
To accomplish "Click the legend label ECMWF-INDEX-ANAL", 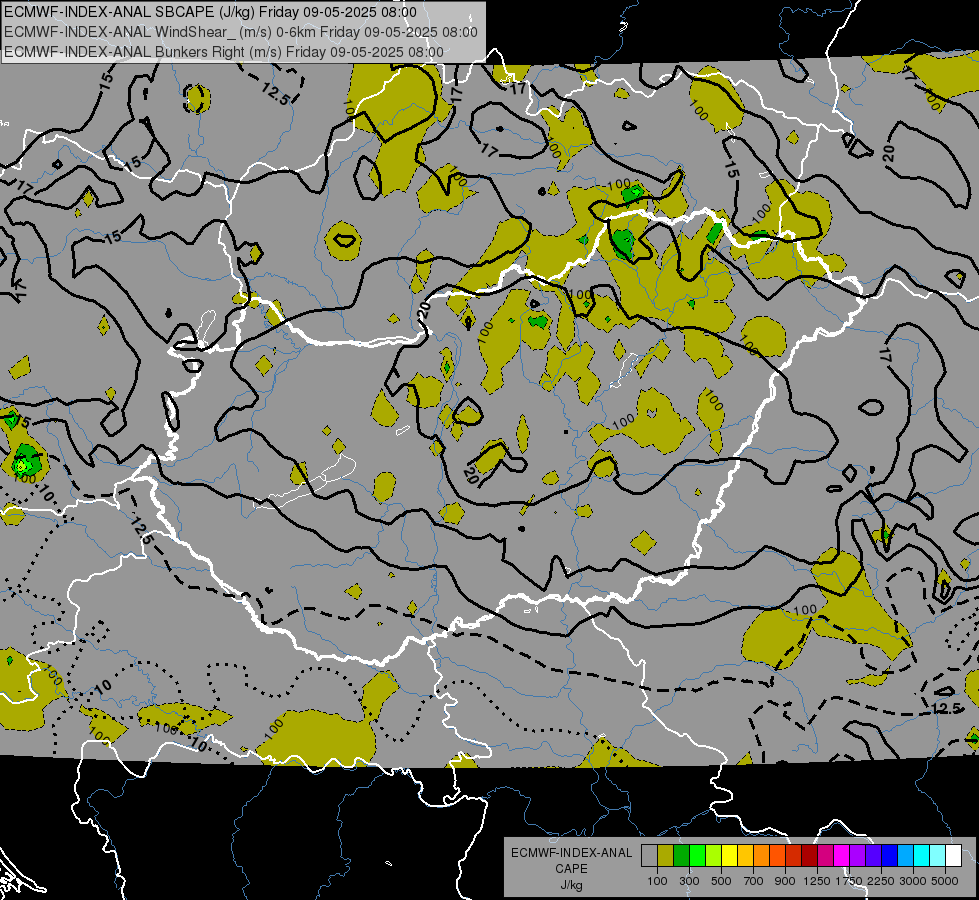I will [571, 853].
